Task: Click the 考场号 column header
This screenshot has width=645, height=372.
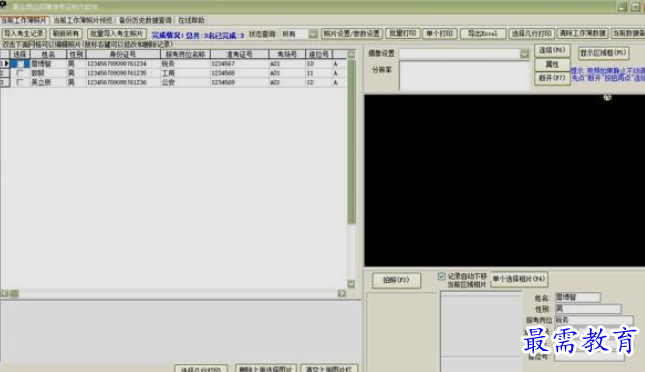Action: pos(287,54)
